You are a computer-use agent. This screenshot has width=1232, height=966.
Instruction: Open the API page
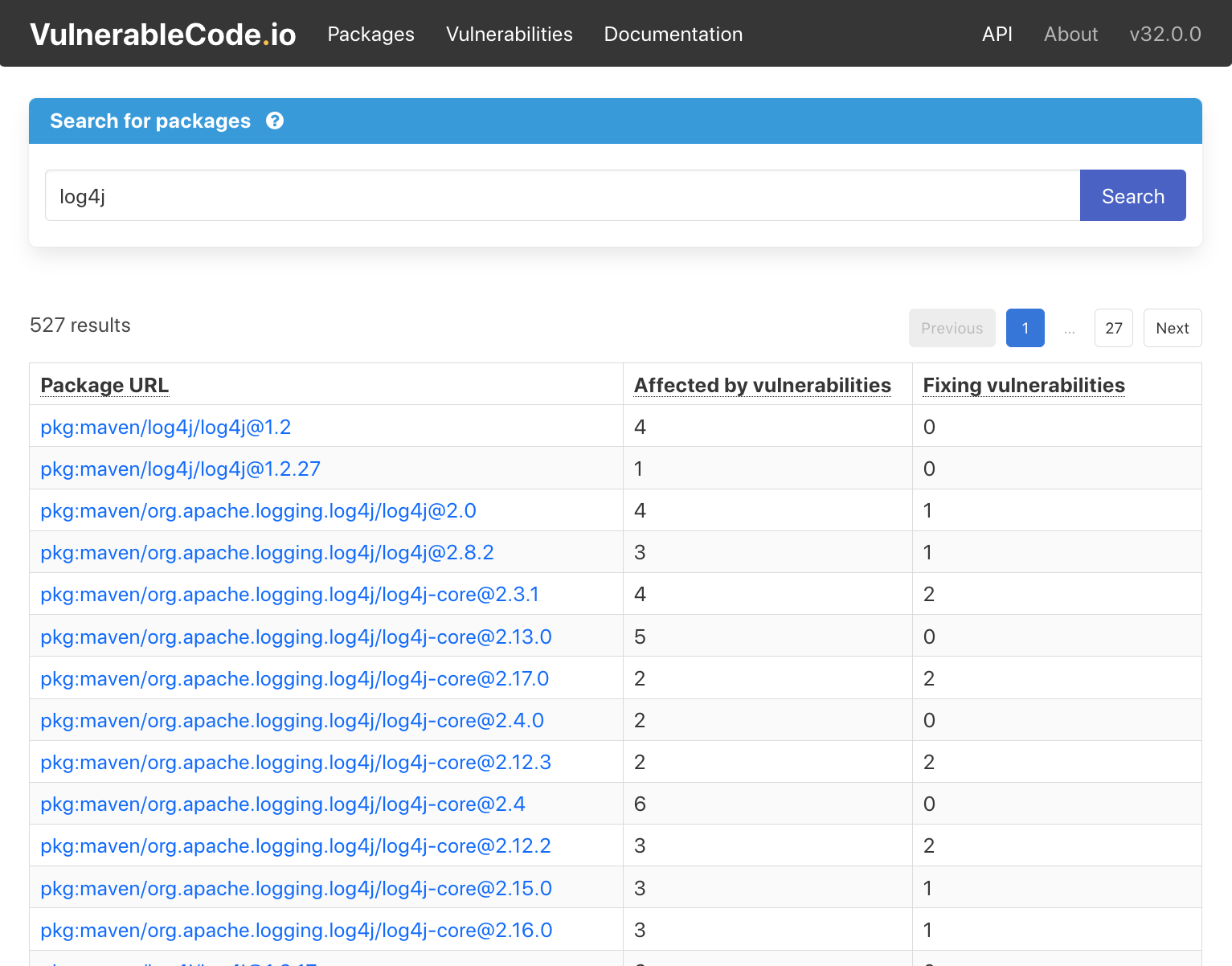coord(997,35)
